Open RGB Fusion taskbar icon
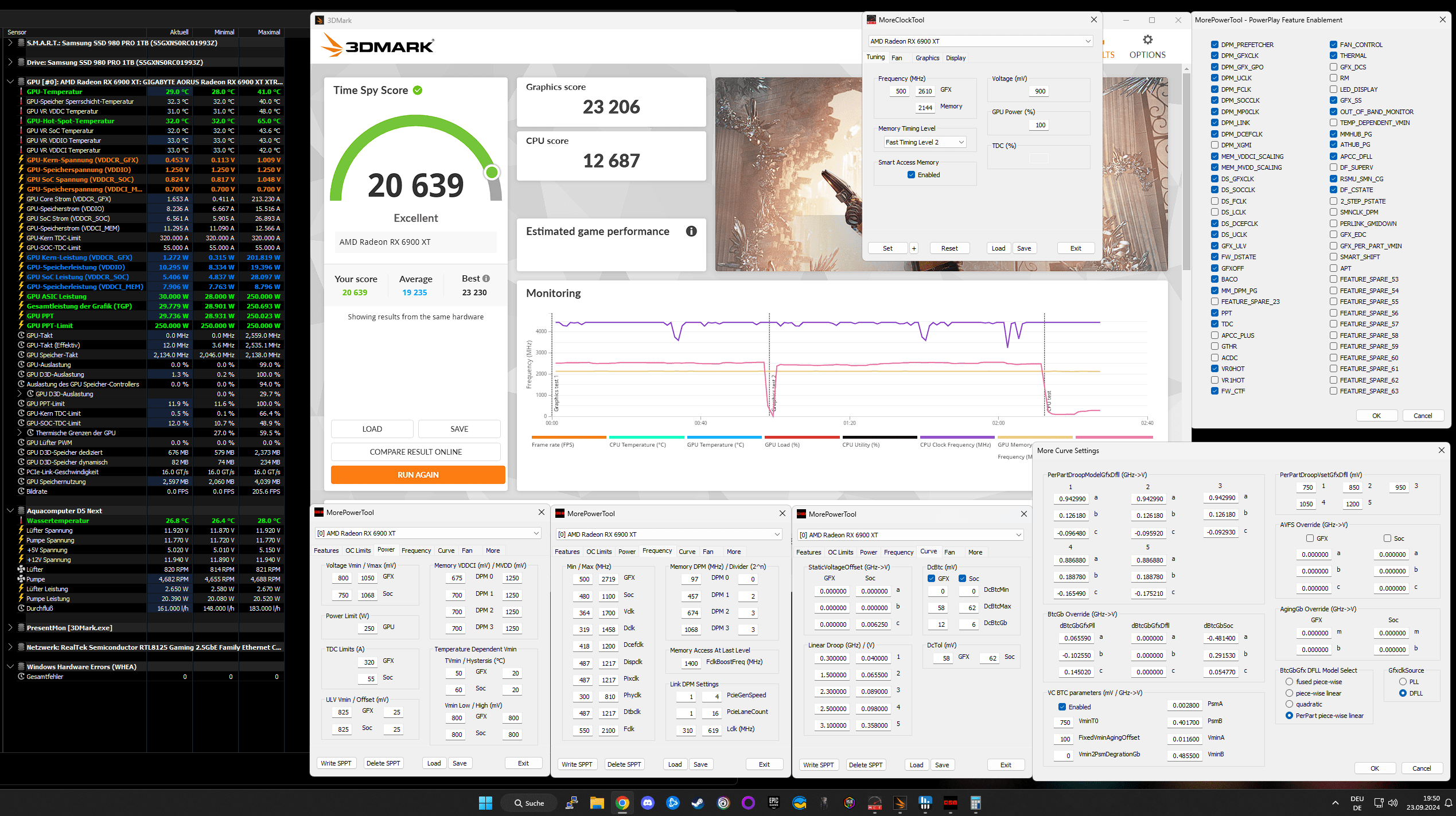This screenshot has height=816, width=1456. [850, 803]
